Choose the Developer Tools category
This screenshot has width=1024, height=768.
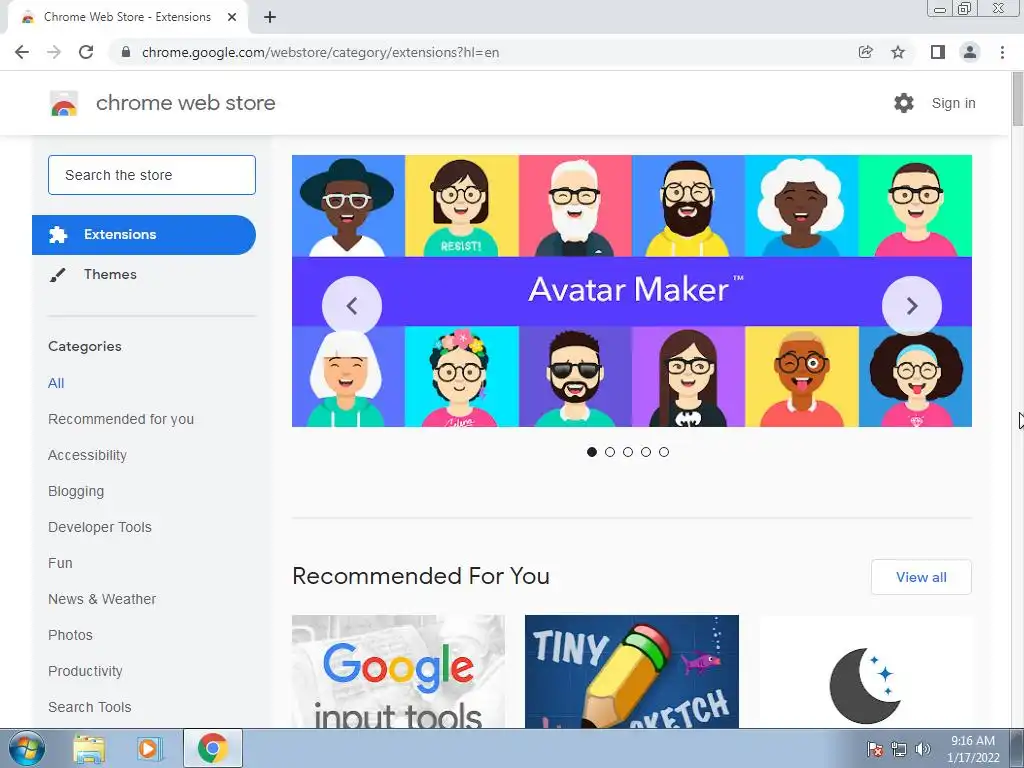100,527
